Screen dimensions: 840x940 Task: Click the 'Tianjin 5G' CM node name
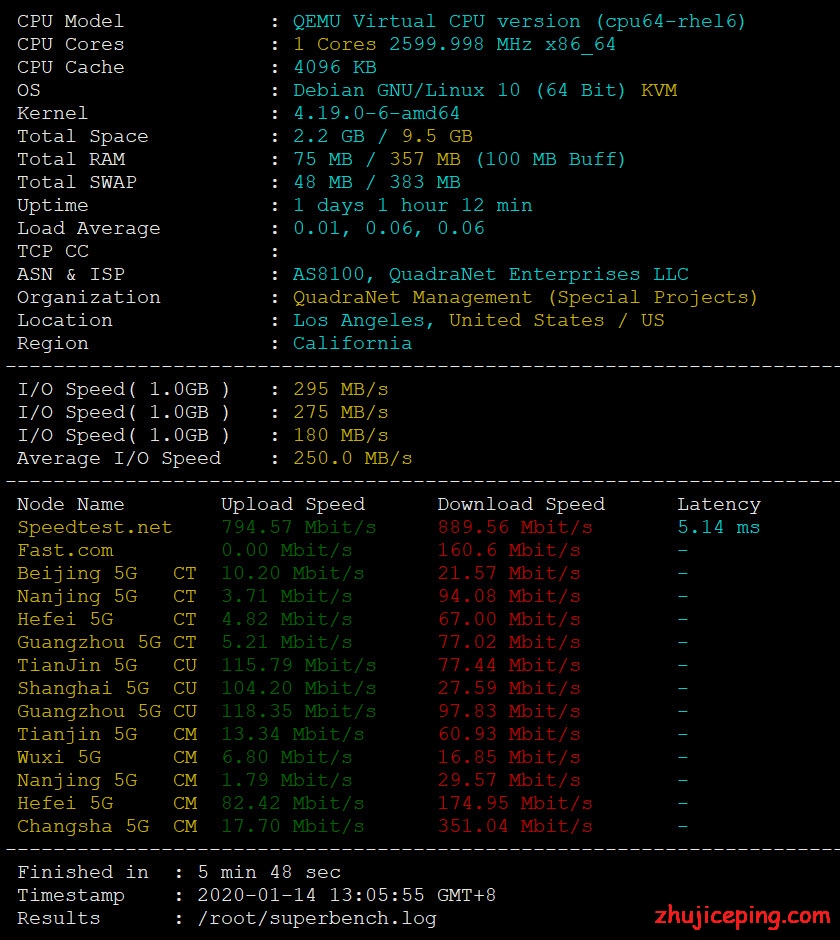click(x=77, y=734)
